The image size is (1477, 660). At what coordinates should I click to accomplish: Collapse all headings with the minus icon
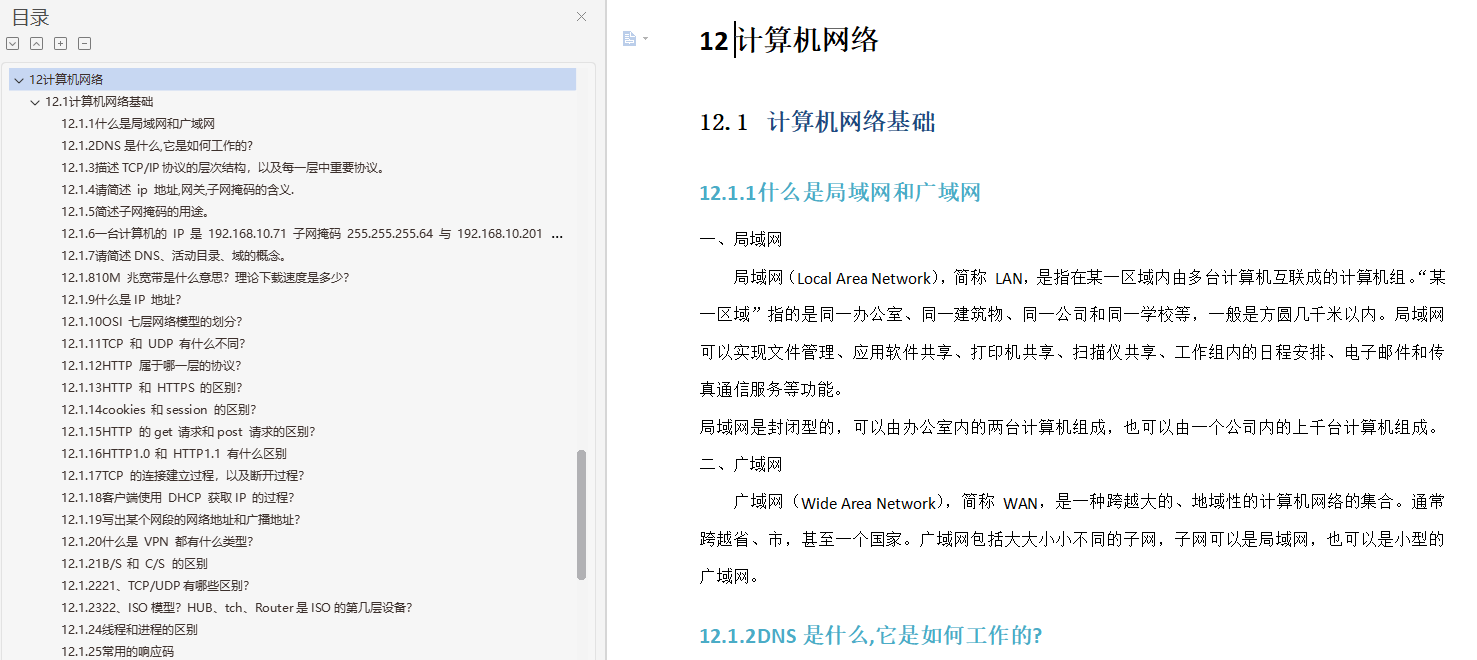coord(84,43)
